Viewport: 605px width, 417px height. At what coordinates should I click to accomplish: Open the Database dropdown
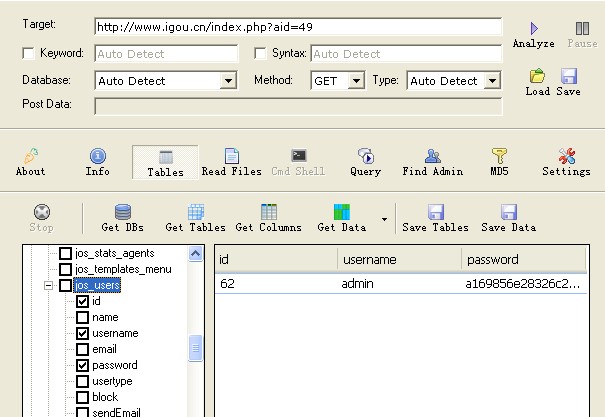228,81
